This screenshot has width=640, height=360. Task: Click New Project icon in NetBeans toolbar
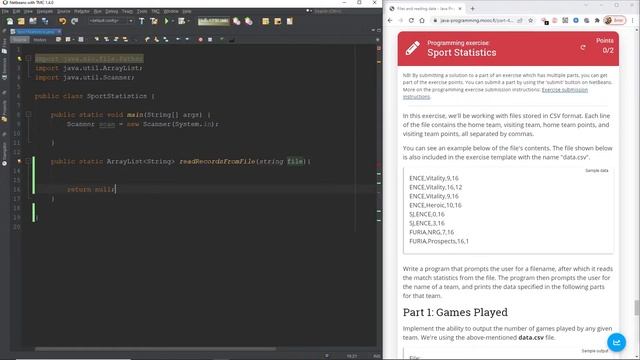(x=21, y=21)
